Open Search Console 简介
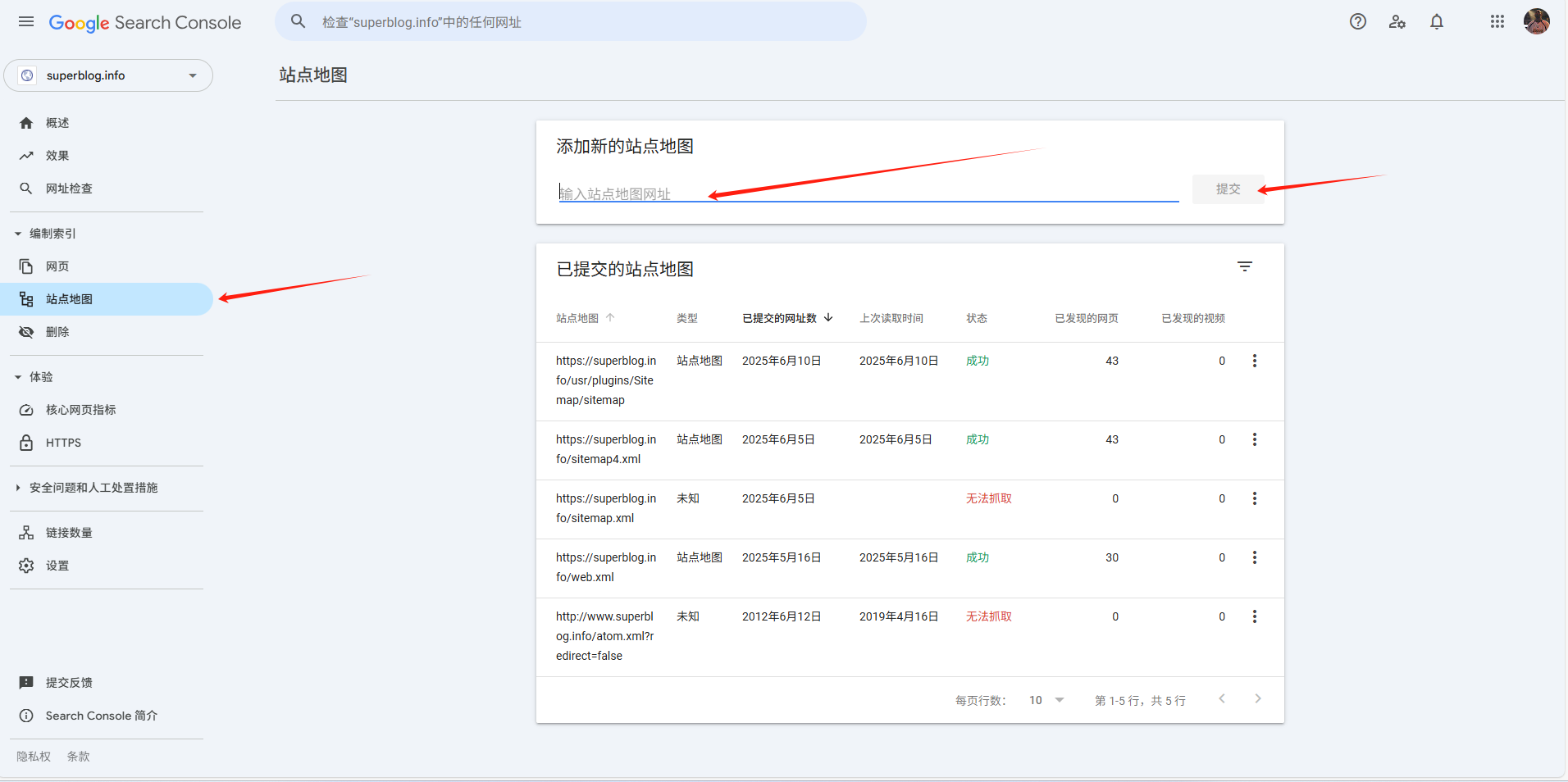This screenshot has height=782, width=1568. (107, 716)
